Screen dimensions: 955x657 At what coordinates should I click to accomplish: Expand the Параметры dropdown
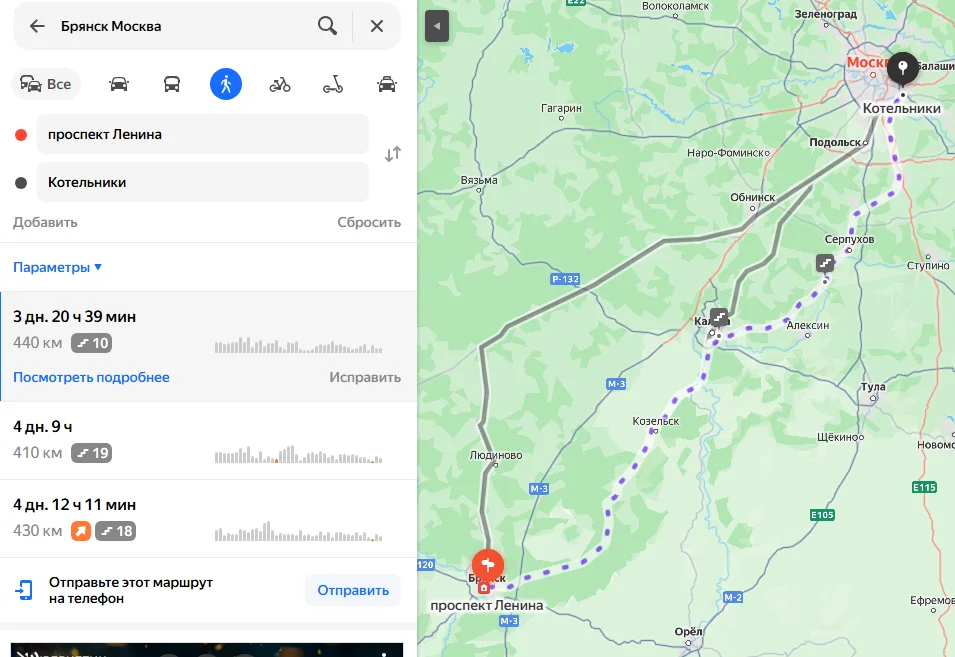57,267
